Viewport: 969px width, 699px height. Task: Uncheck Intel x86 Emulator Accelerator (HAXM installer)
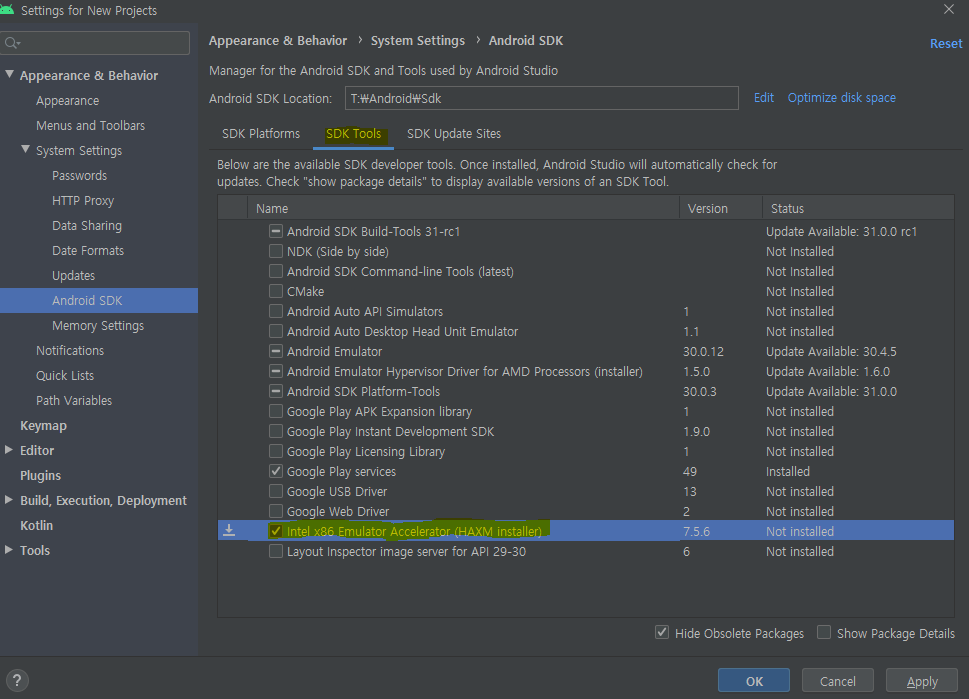point(276,531)
